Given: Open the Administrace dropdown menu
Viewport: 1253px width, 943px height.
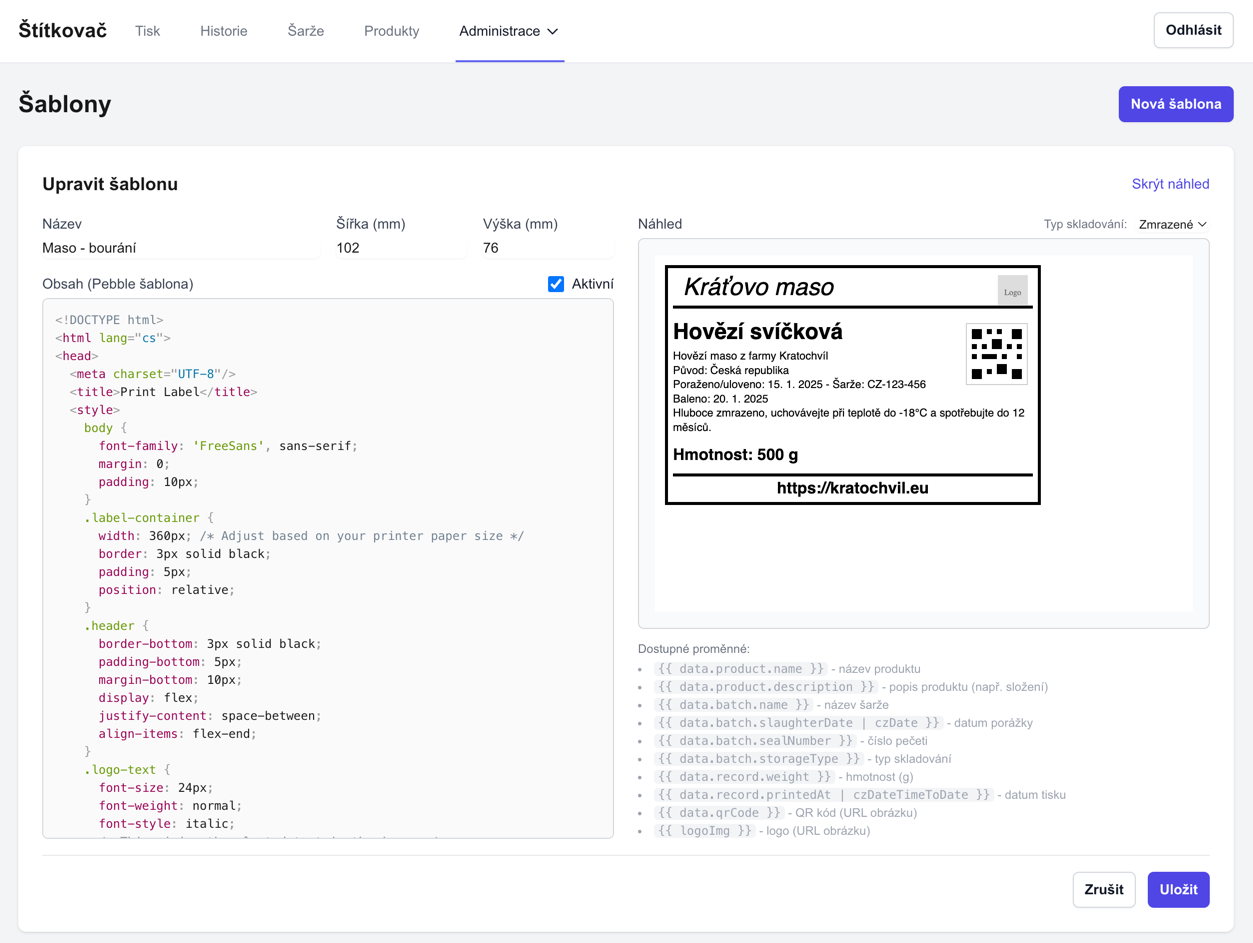Looking at the screenshot, I should click(509, 31).
